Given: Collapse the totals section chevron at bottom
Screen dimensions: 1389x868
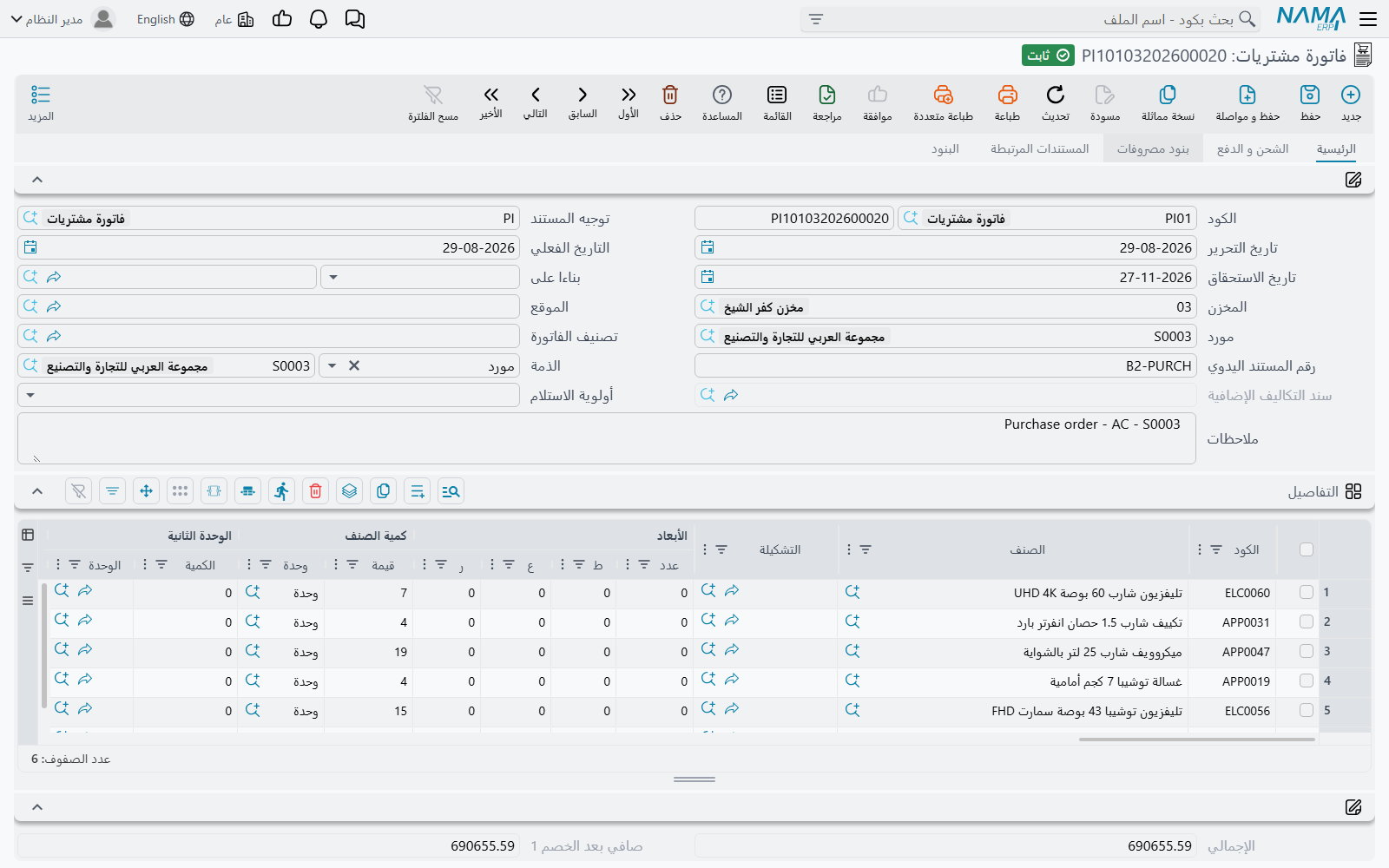Looking at the screenshot, I should pos(37,807).
